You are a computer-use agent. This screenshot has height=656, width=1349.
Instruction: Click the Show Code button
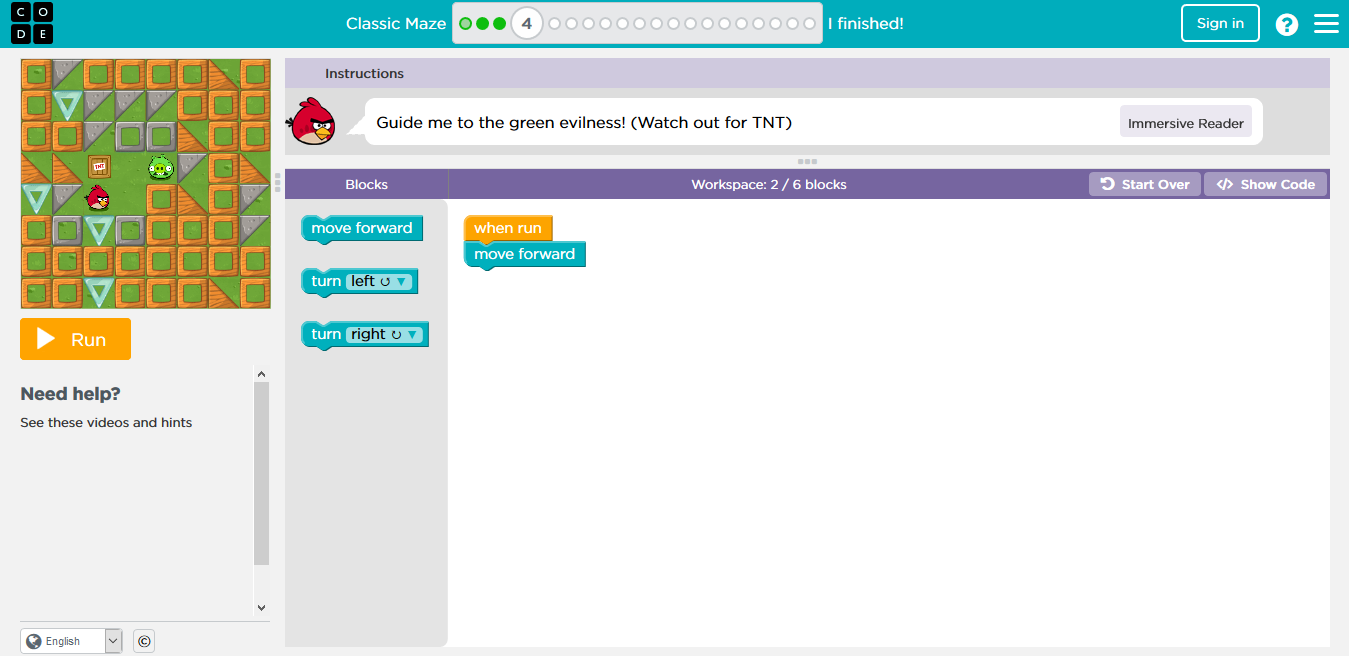pyautogui.click(x=1266, y=184)
